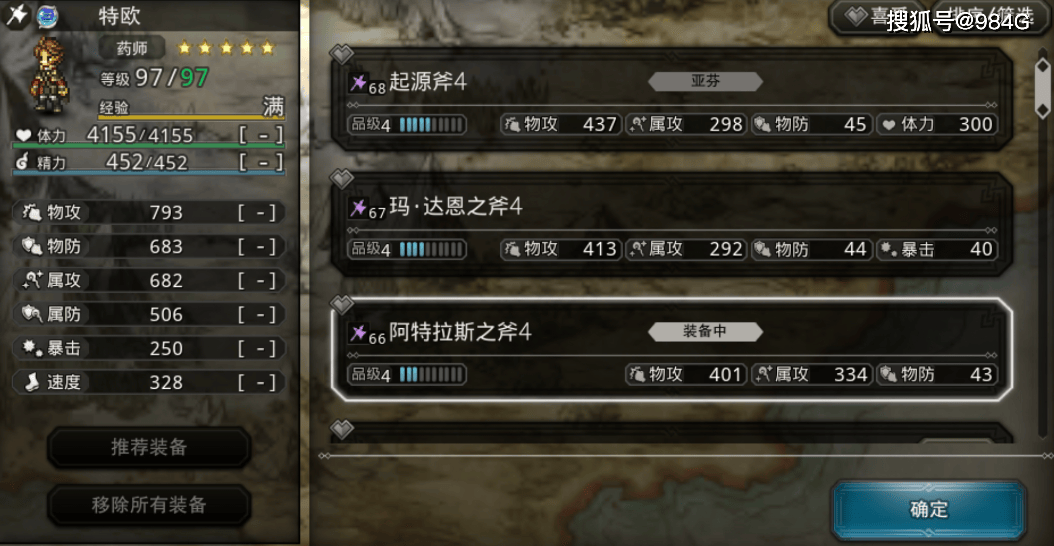Toggle favorite heart on 玛·达恩之斧4
The width and height of the screenshot is (1054, 546).
(343, 179)
